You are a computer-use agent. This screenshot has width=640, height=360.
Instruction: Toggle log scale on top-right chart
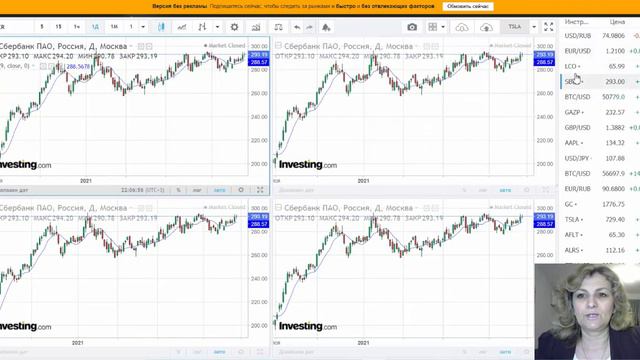(483, 190)
